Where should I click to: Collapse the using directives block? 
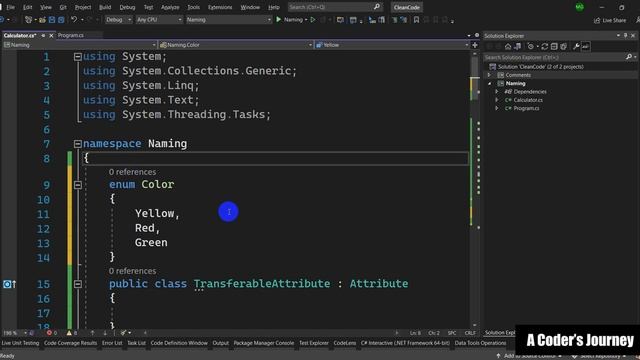(78, 56)
